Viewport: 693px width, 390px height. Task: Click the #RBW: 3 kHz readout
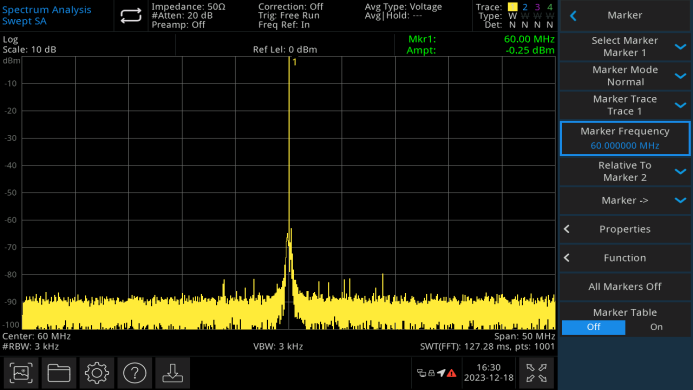(x=30, y=346)
